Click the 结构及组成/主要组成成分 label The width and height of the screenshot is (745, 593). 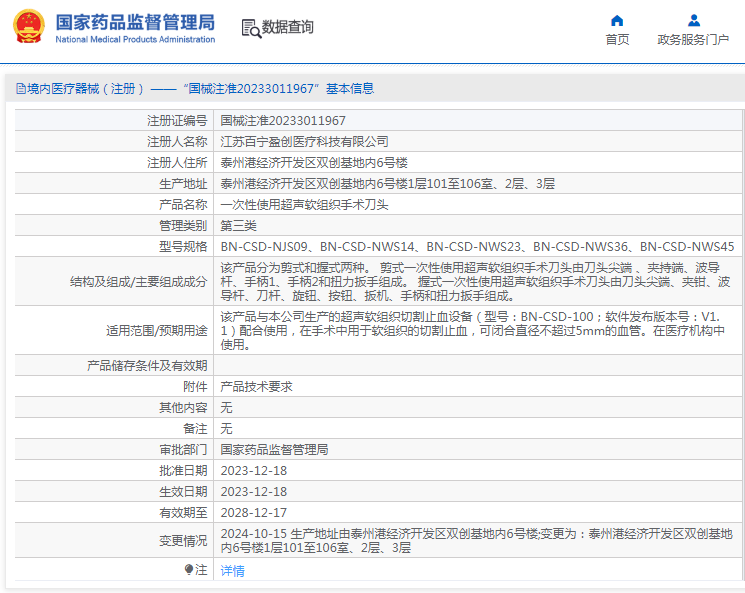pyautogui.click(x=139, y=282)
